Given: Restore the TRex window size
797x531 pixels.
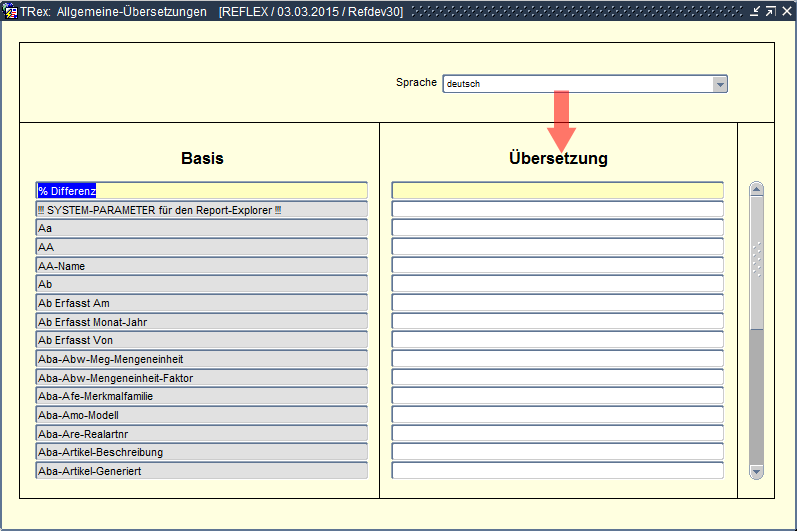Looking at the screenshot, I should [769, 11].
